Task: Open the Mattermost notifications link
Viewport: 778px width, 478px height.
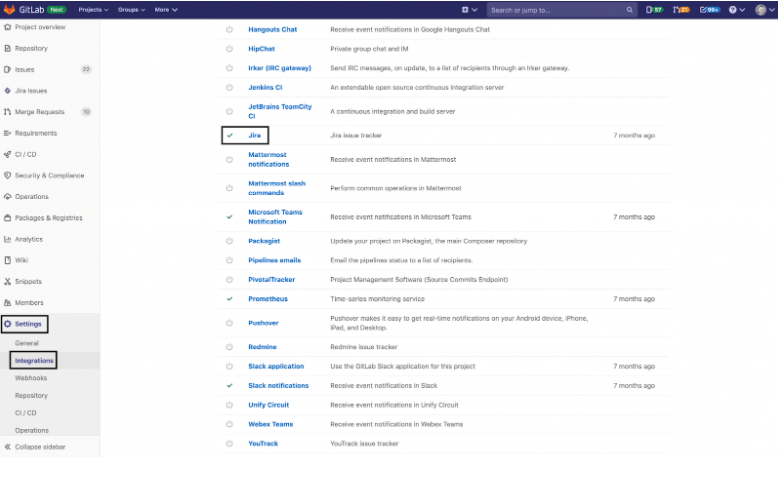Action: [268, 159]
